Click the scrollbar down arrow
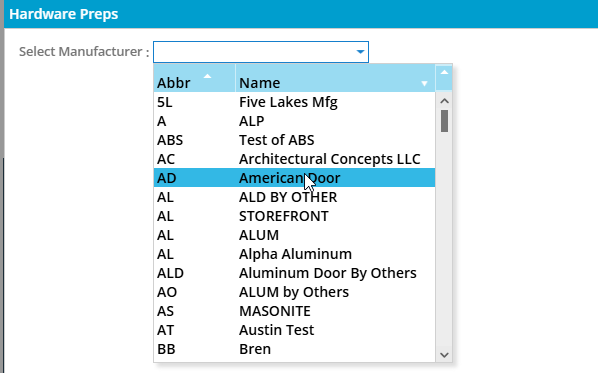 444,355
